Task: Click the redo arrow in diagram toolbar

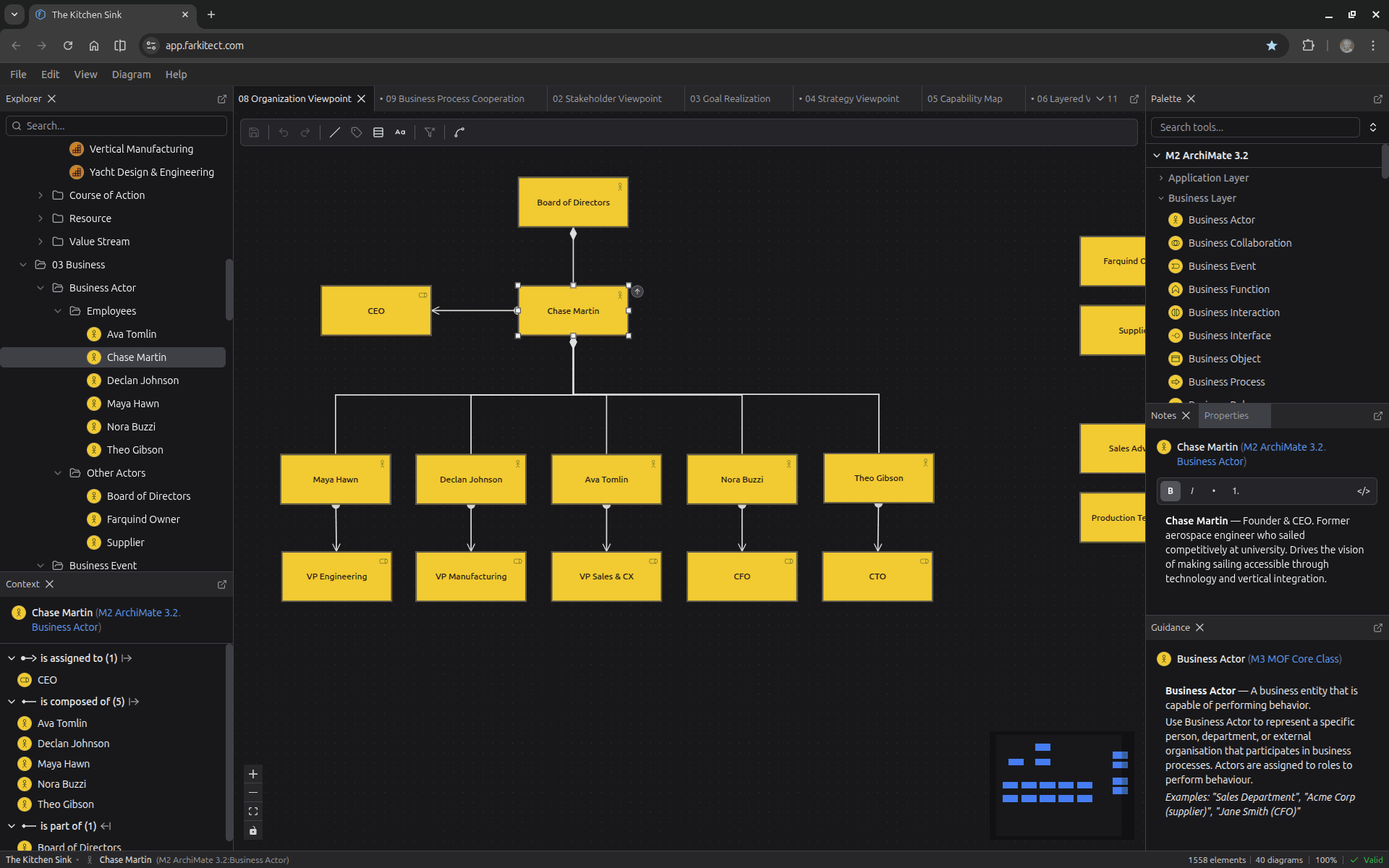Action: [x=305, y=132]
